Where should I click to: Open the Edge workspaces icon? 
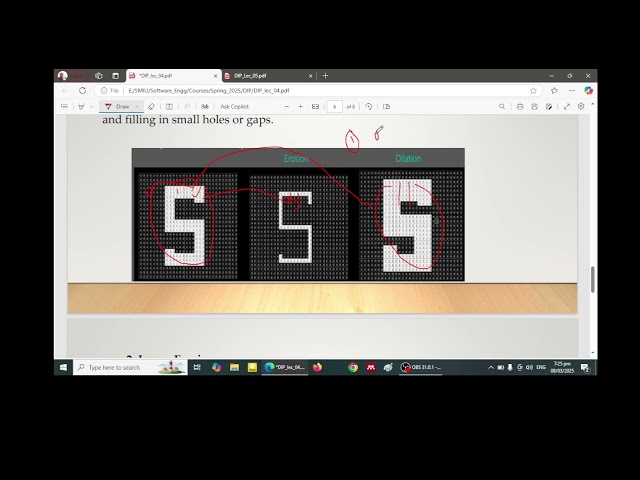click(x=98, y=76)
